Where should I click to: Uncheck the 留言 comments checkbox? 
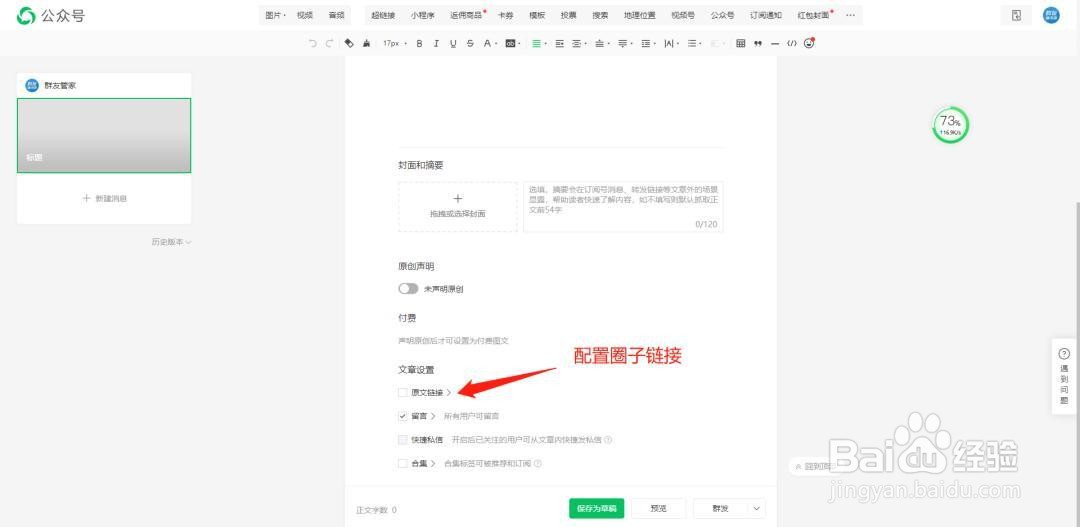point(403,416)
